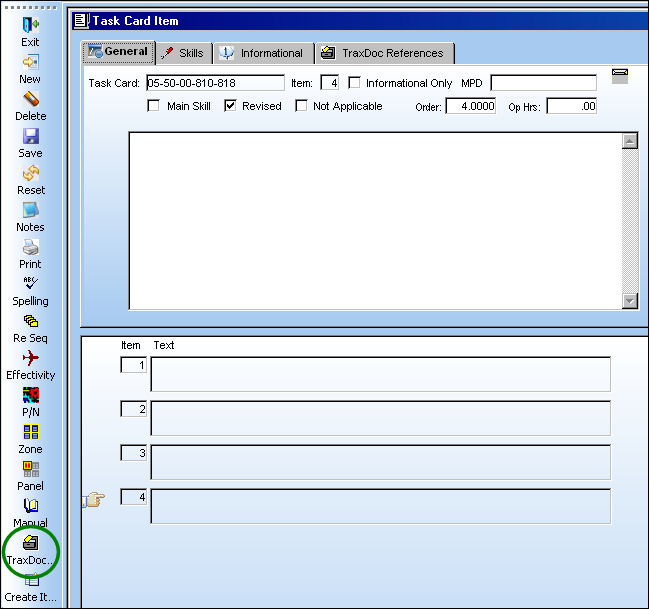Image resolution: width=649 pixels, height=609 pixels.
Task: Uncheck the Revised checkbox
Action: pos(230,106)
